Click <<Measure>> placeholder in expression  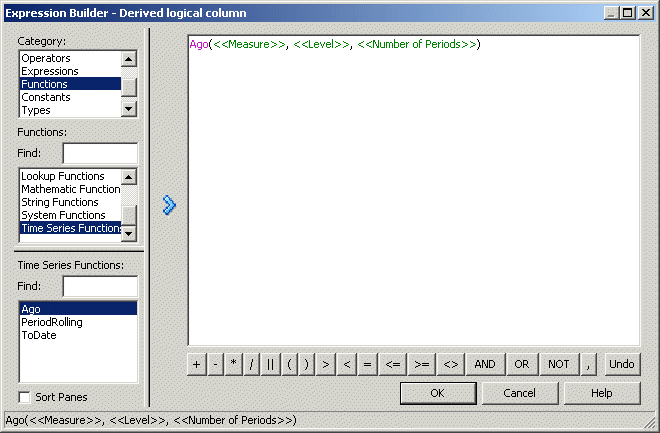click(249, 44)
